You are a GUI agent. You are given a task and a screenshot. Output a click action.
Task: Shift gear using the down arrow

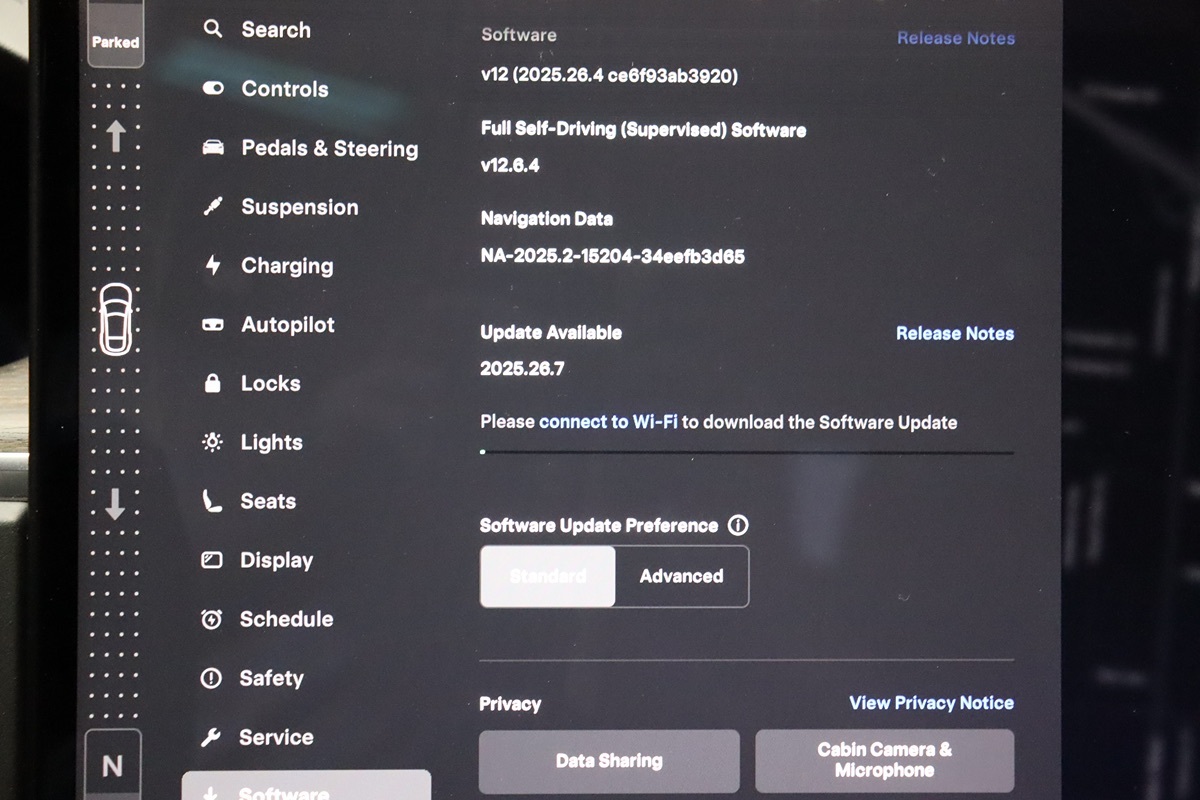pyautogui.click(x=115, y=503)
